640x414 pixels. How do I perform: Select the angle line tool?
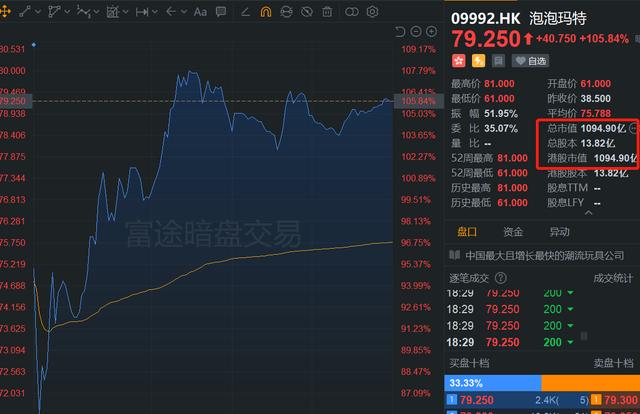245,12
